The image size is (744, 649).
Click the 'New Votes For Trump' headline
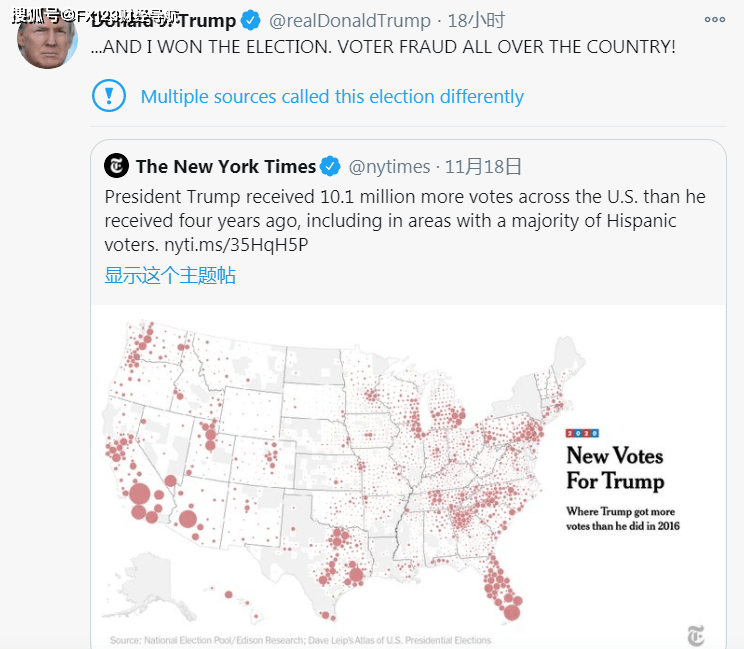click(x=614, y=468)
